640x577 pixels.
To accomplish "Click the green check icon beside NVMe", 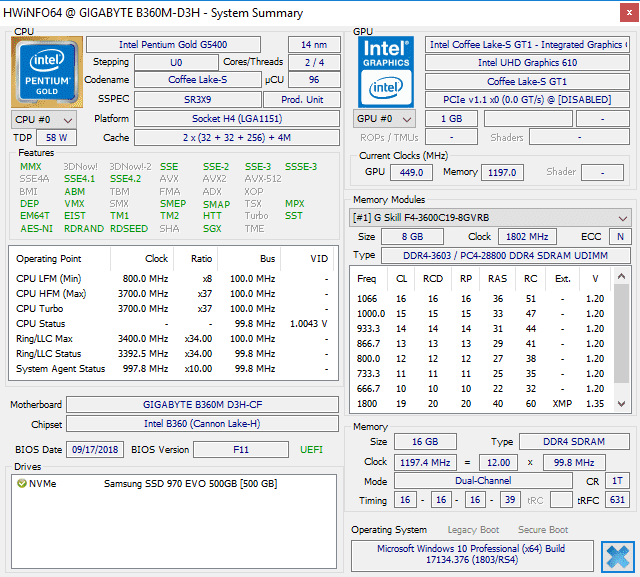I will click(x=22, y=483).
